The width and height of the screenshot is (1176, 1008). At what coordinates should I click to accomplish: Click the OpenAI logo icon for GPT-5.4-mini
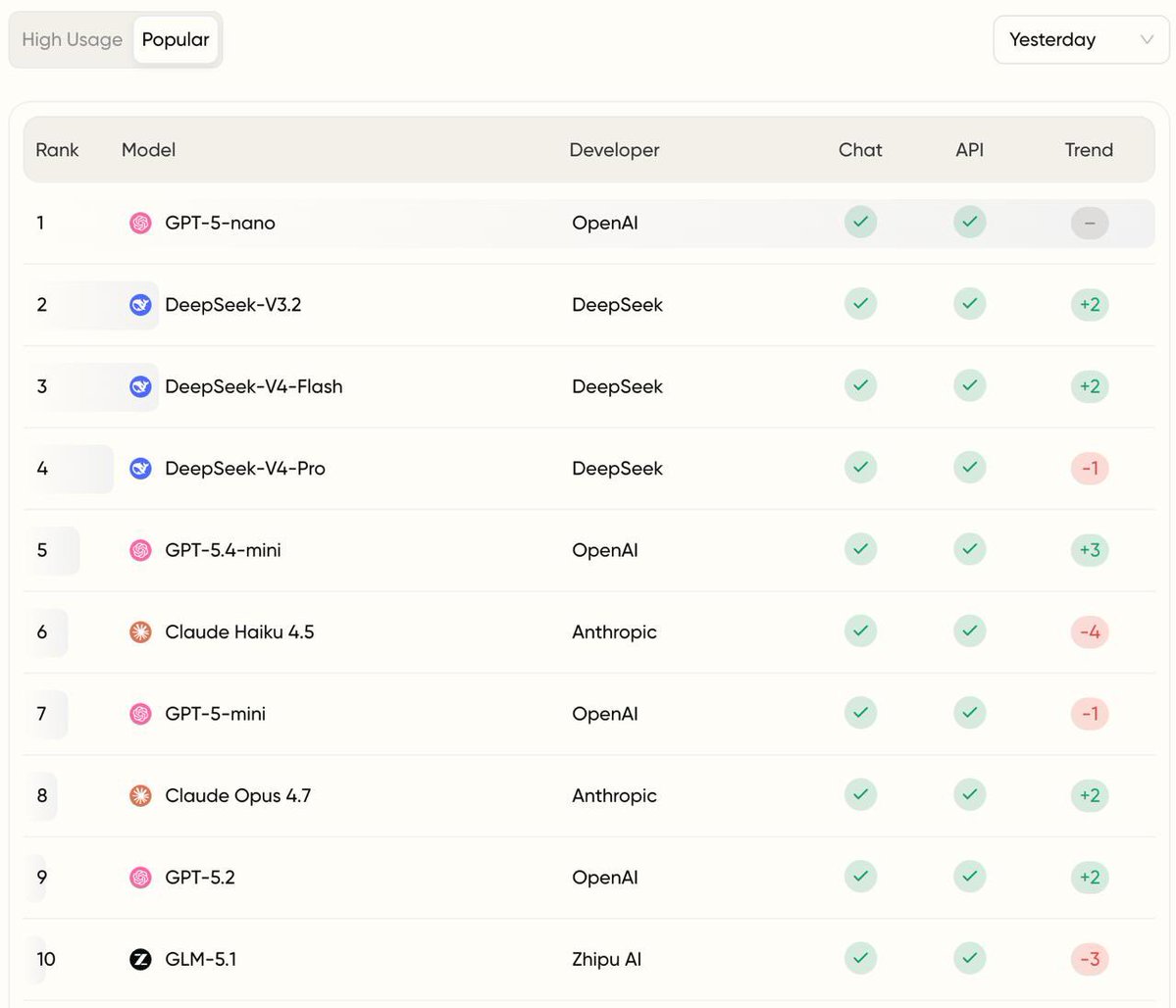(140, 550)
